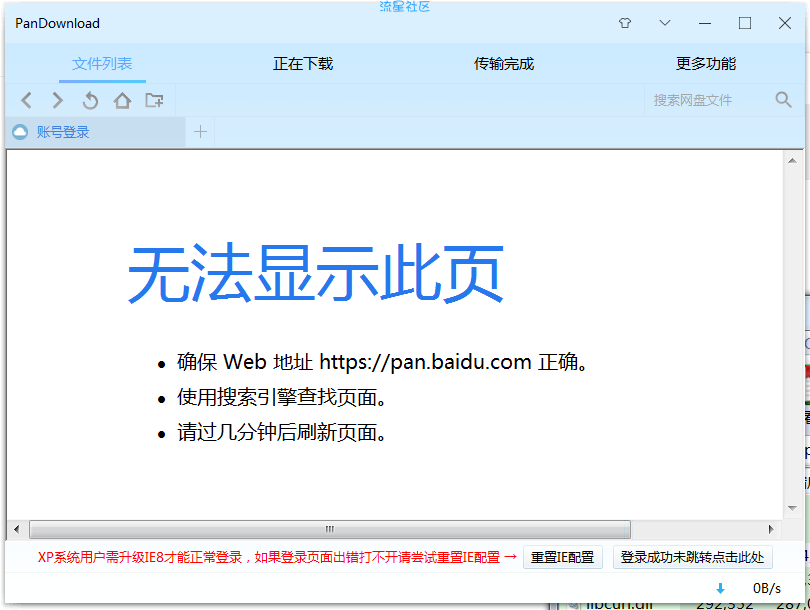Click the 使用搜索引擎查找页面 line
The height and width of the screenshot is (610, 810).
[281, 398]
